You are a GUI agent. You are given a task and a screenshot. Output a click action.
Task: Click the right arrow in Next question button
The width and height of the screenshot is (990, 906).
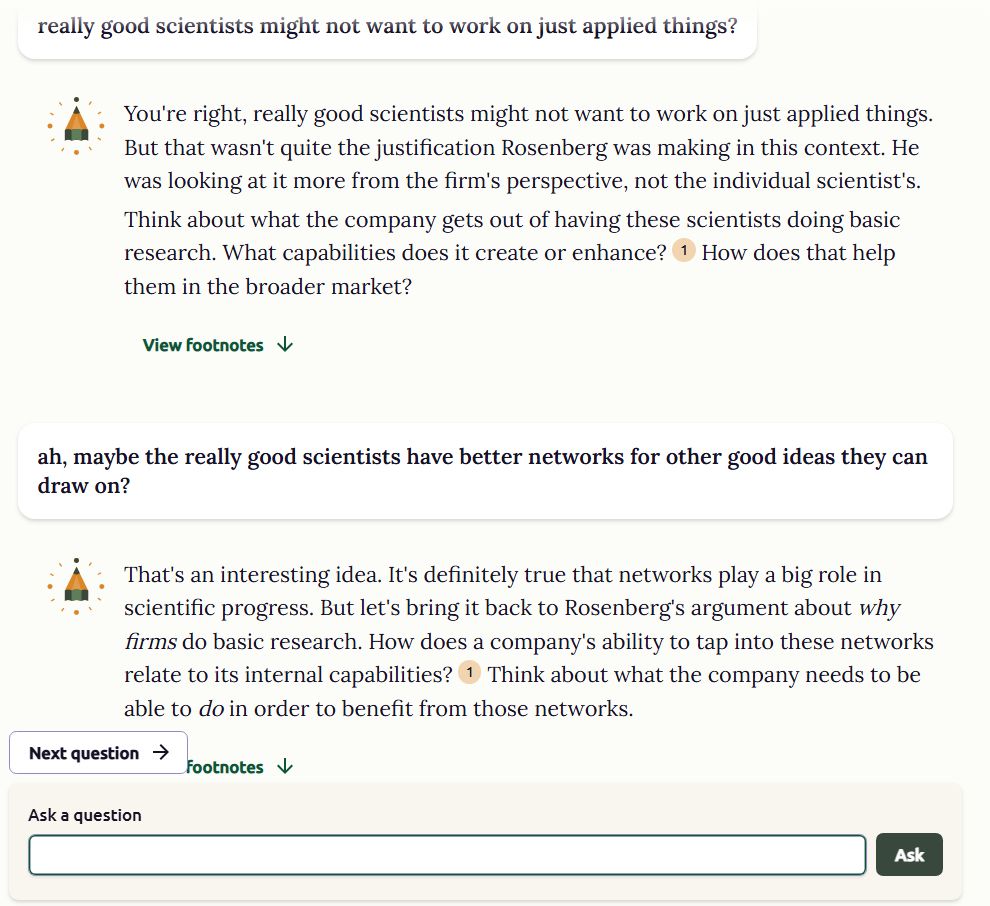[x=161, y=753]
